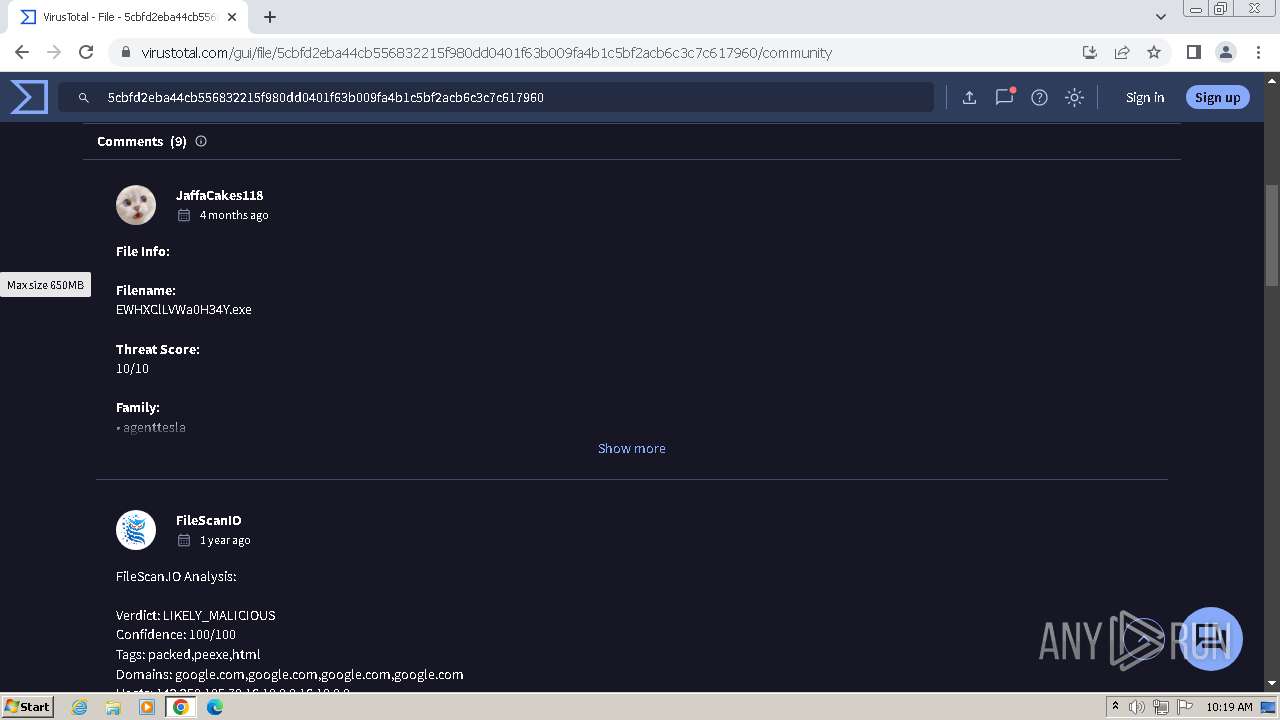Screen dimensions: 1280x720
Task: Open Chrome profile avatar icon
Action: (1225, 52)
